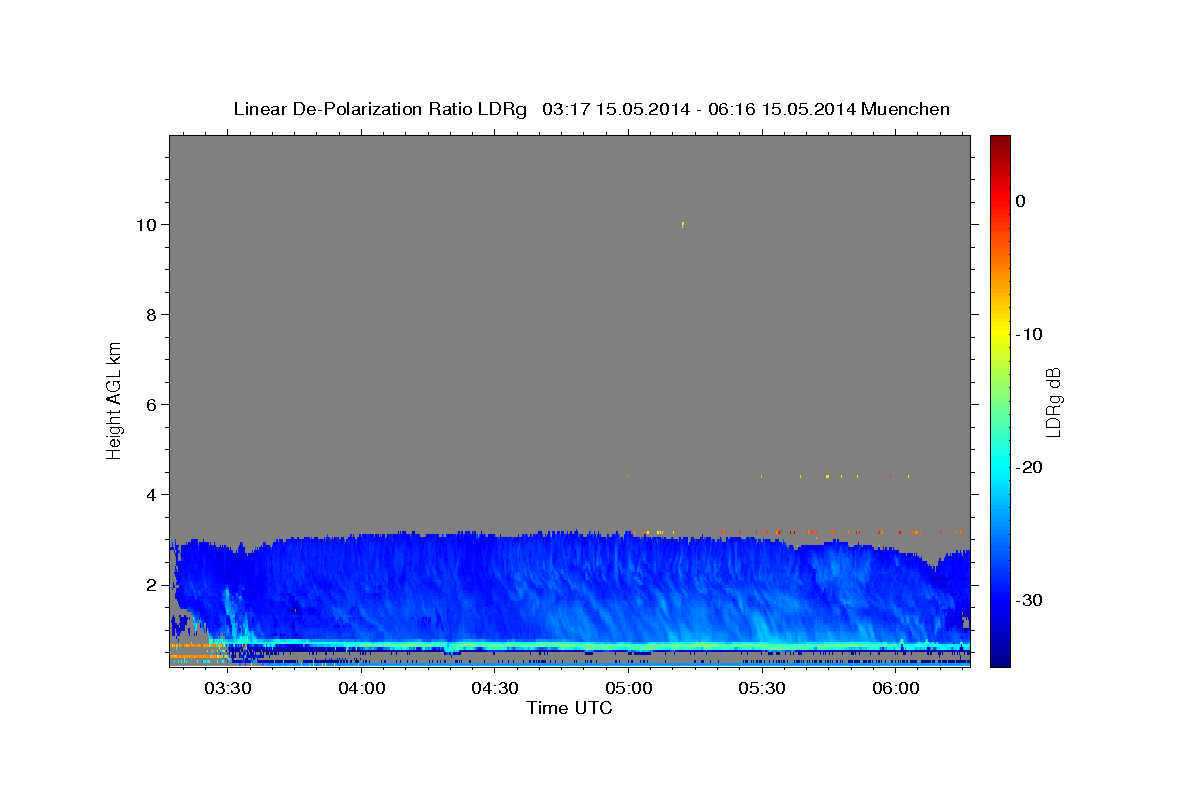Click the colorbar at -20 dB level
The image size is (1200, 800).
[1000, 467]
